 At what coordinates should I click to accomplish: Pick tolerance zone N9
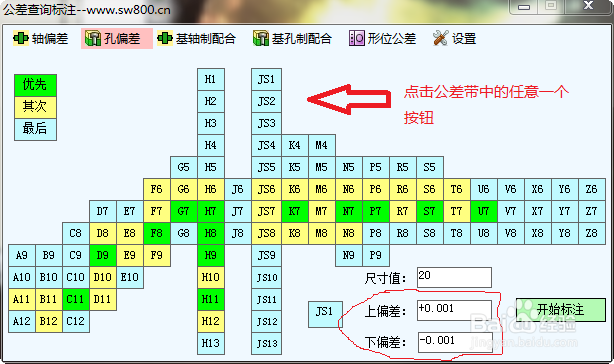click(349, 255)
